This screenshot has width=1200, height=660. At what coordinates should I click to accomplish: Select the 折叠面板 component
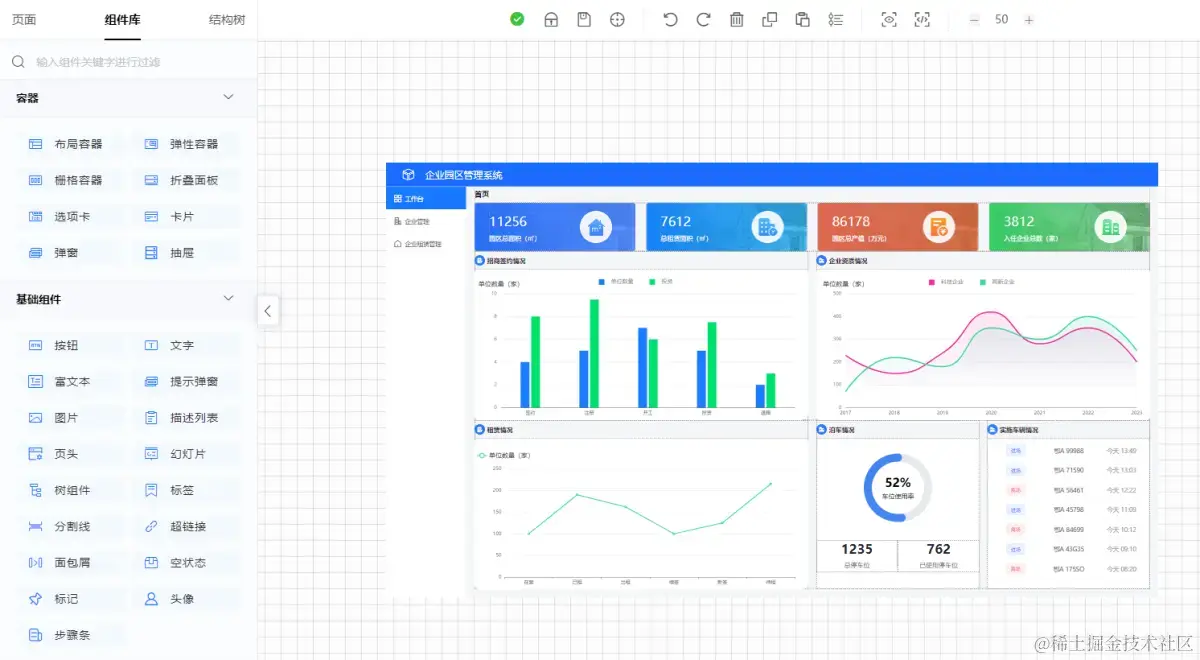(x=186, y=180)
